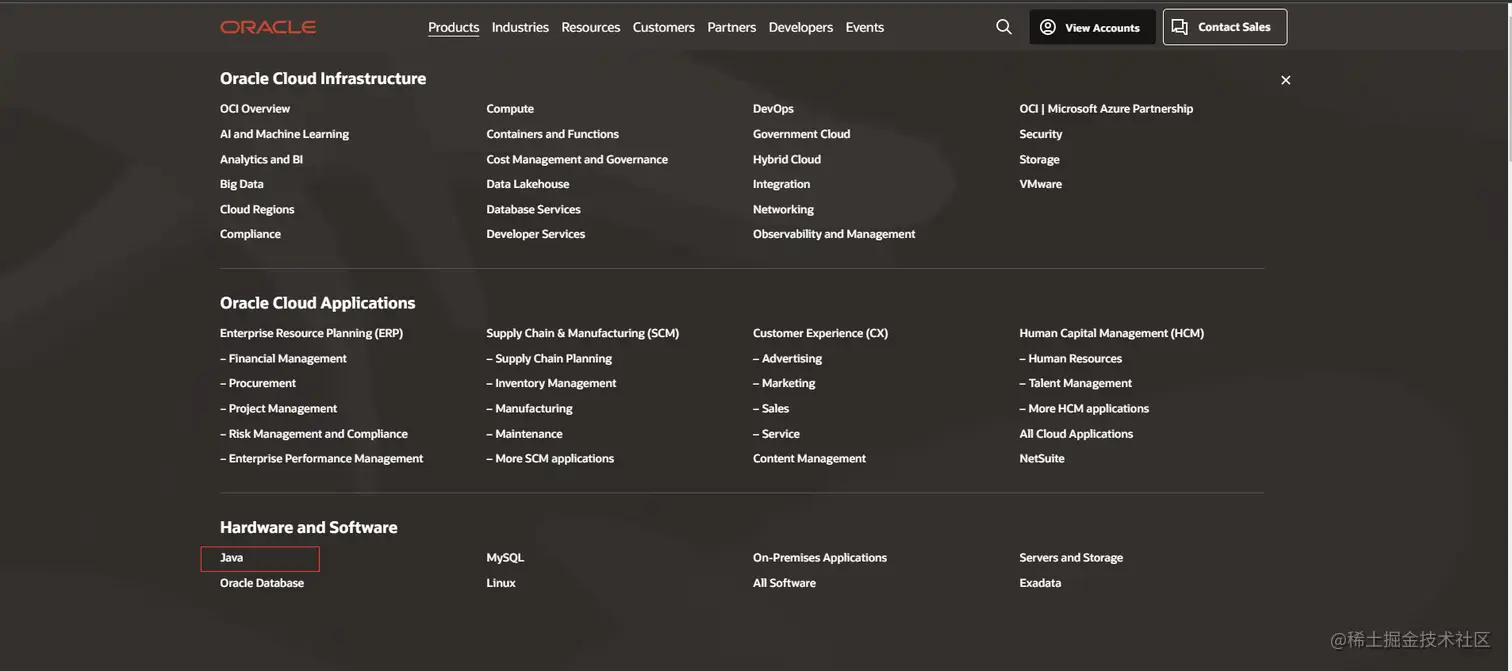
Task: Open the Compliance link
Action: pos(250,234)
